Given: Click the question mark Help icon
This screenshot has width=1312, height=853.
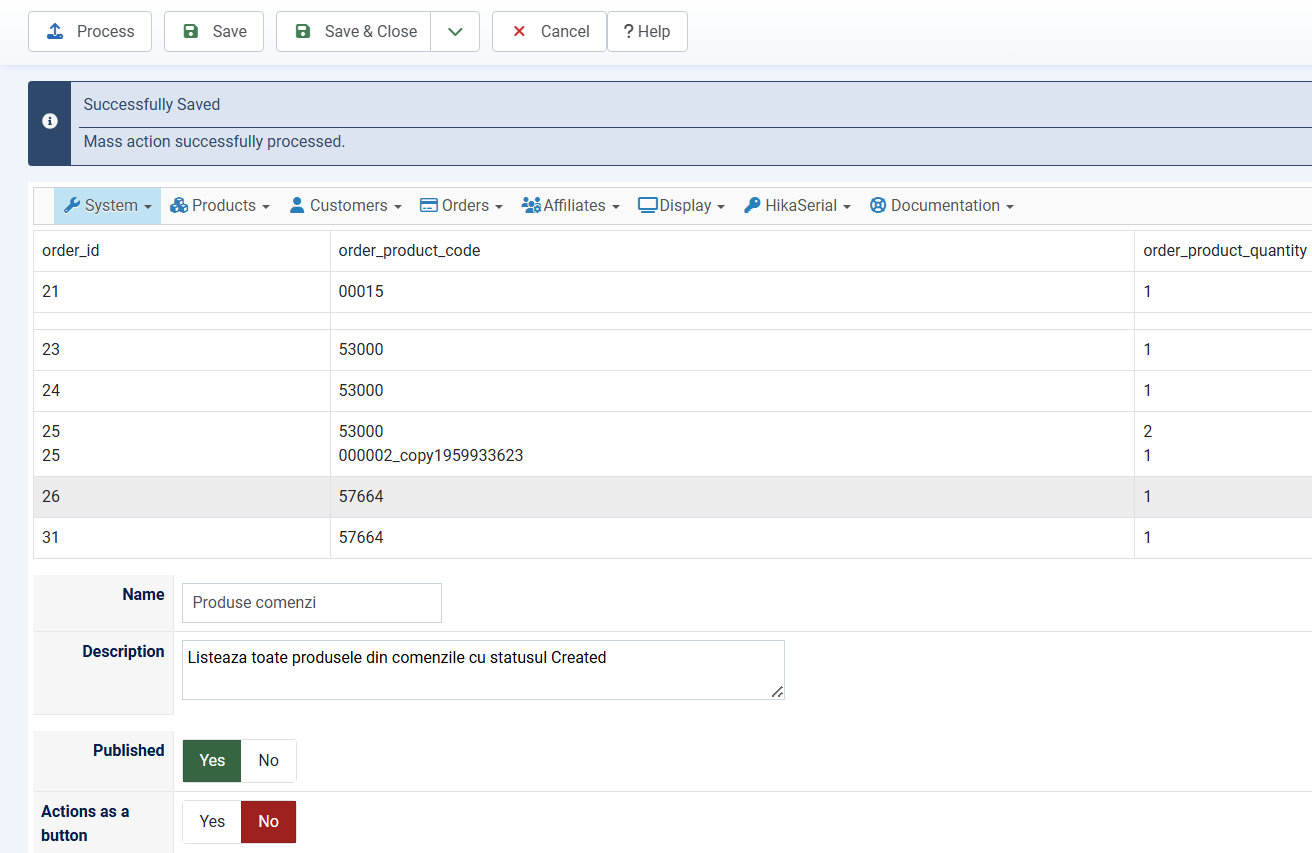Looking at the screenshot, I should tap(628, 32).
